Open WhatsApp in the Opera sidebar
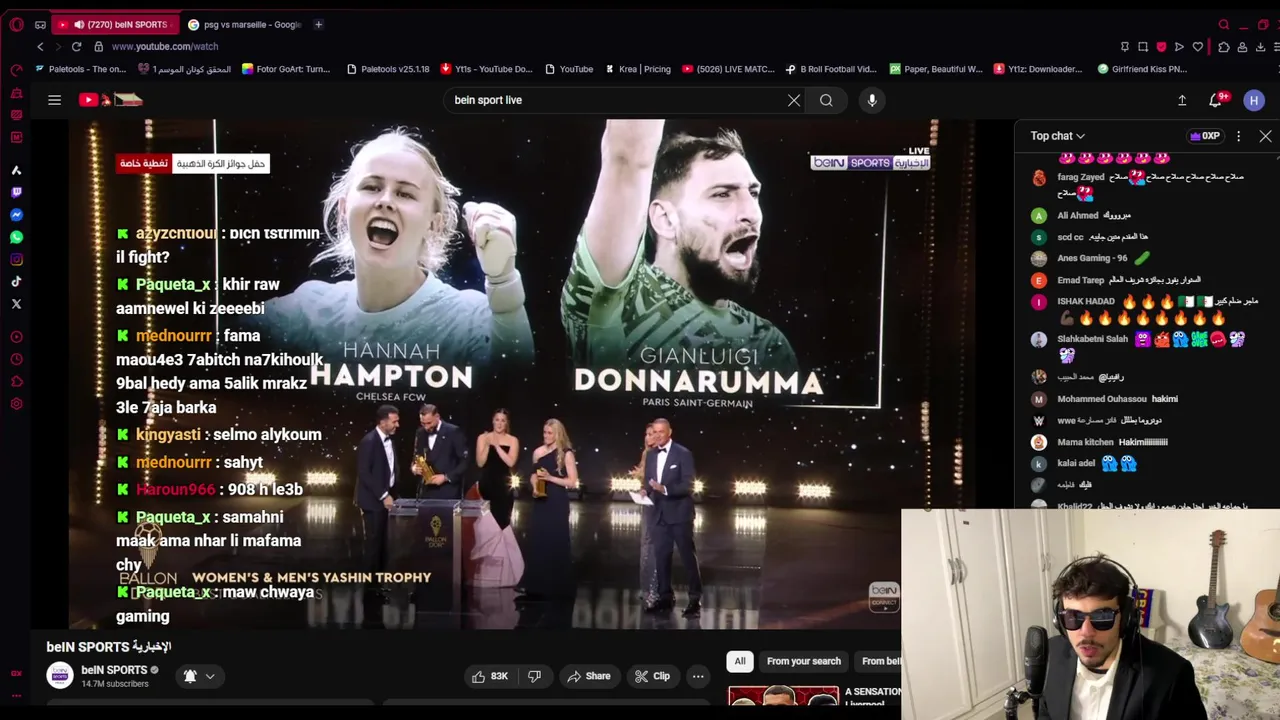 16,237
